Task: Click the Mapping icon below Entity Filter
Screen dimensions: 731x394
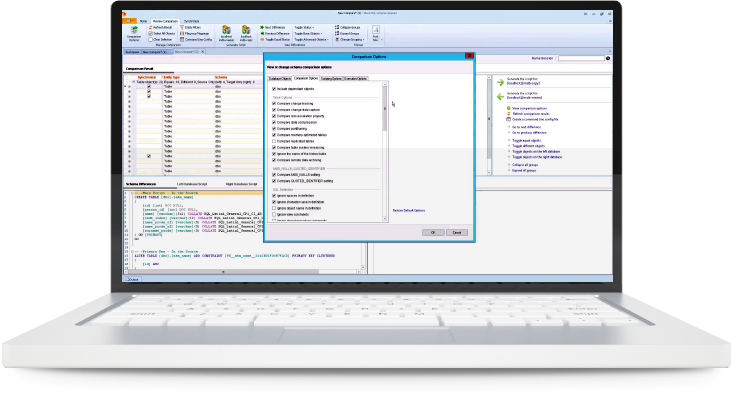Action: [x=182, y=34]
